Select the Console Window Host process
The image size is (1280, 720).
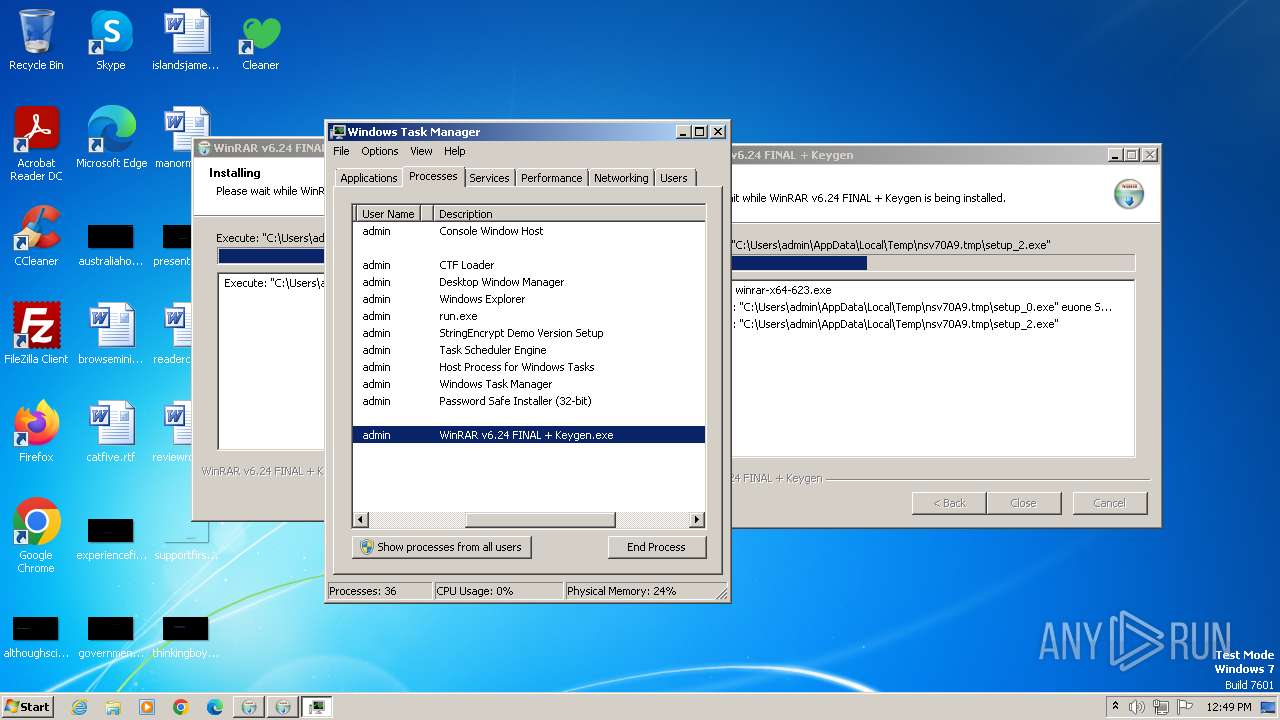coord(529,231)
